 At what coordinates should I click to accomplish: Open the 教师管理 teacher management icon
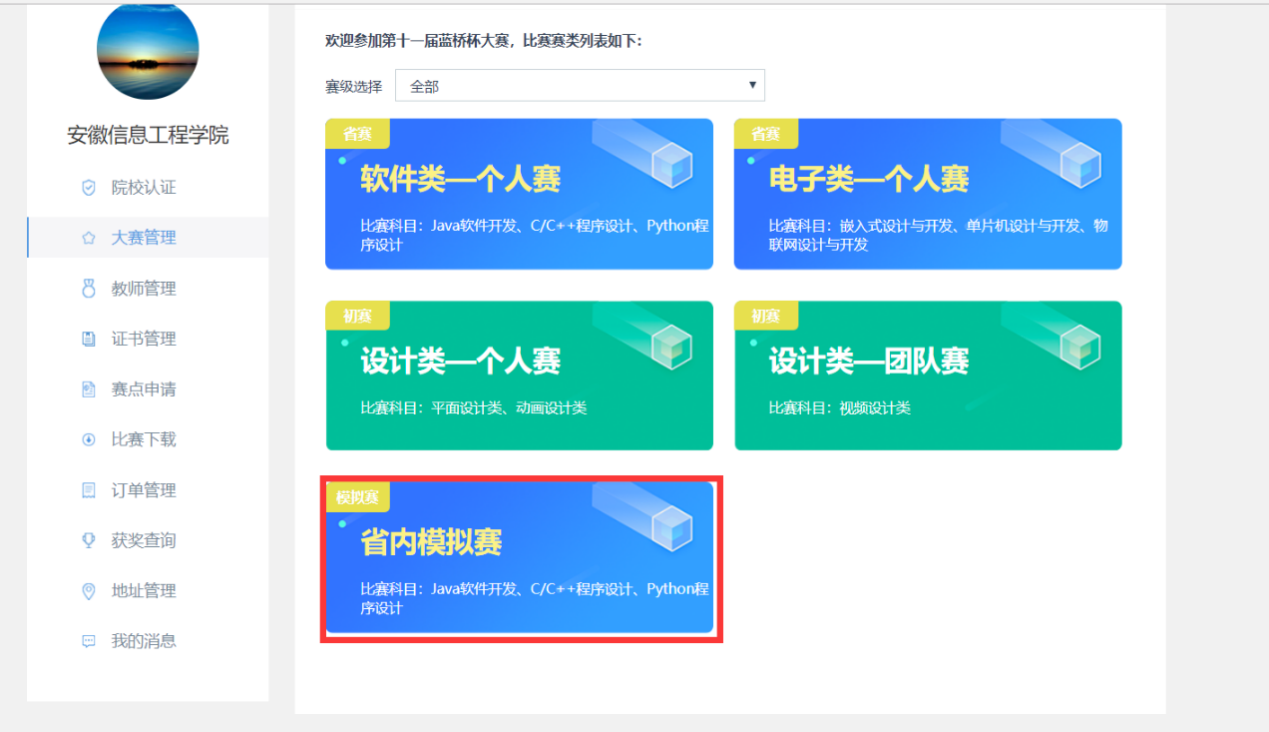click(x=87, y=288)
